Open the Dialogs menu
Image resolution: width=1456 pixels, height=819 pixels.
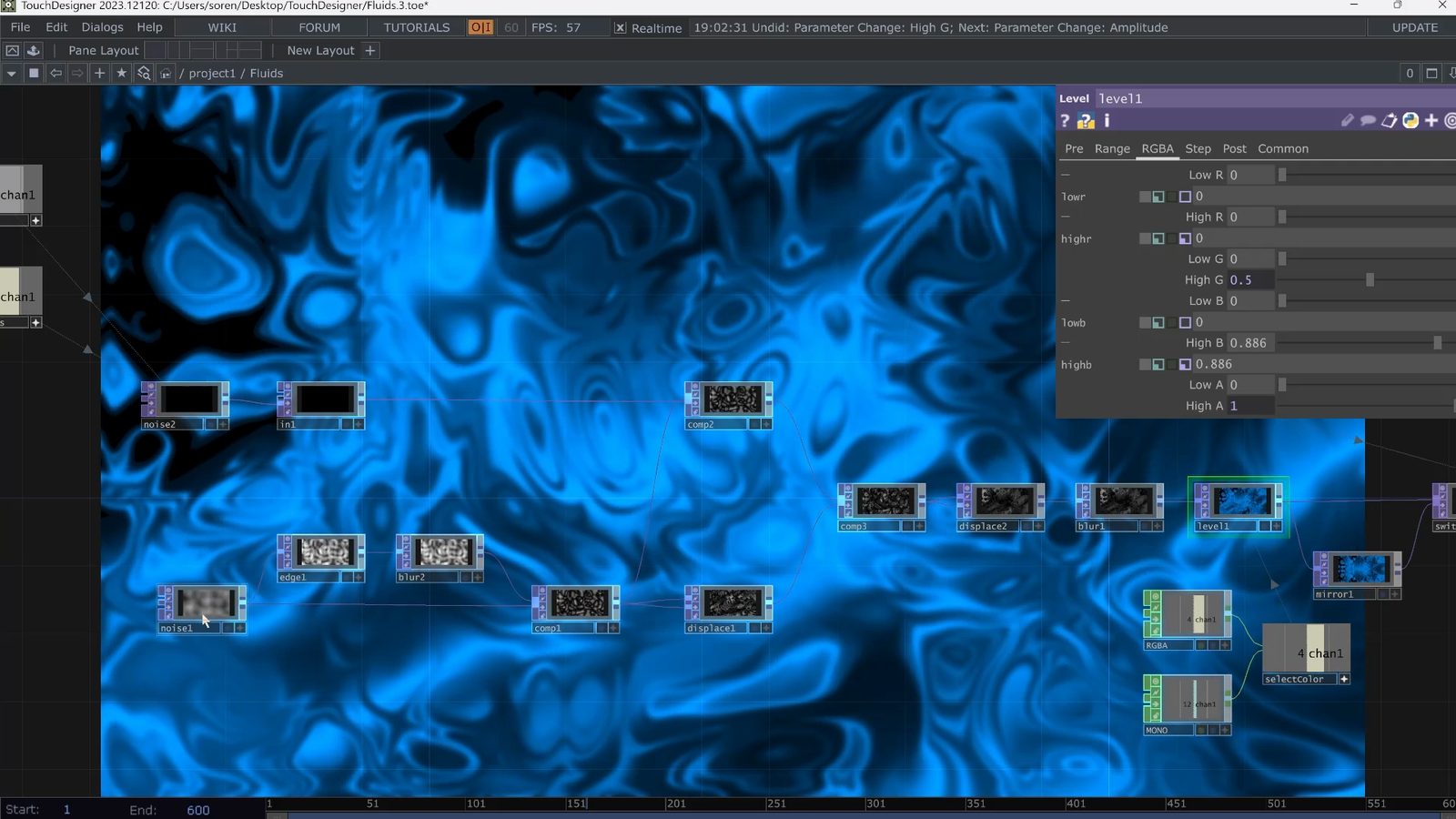tap(102, 27)
